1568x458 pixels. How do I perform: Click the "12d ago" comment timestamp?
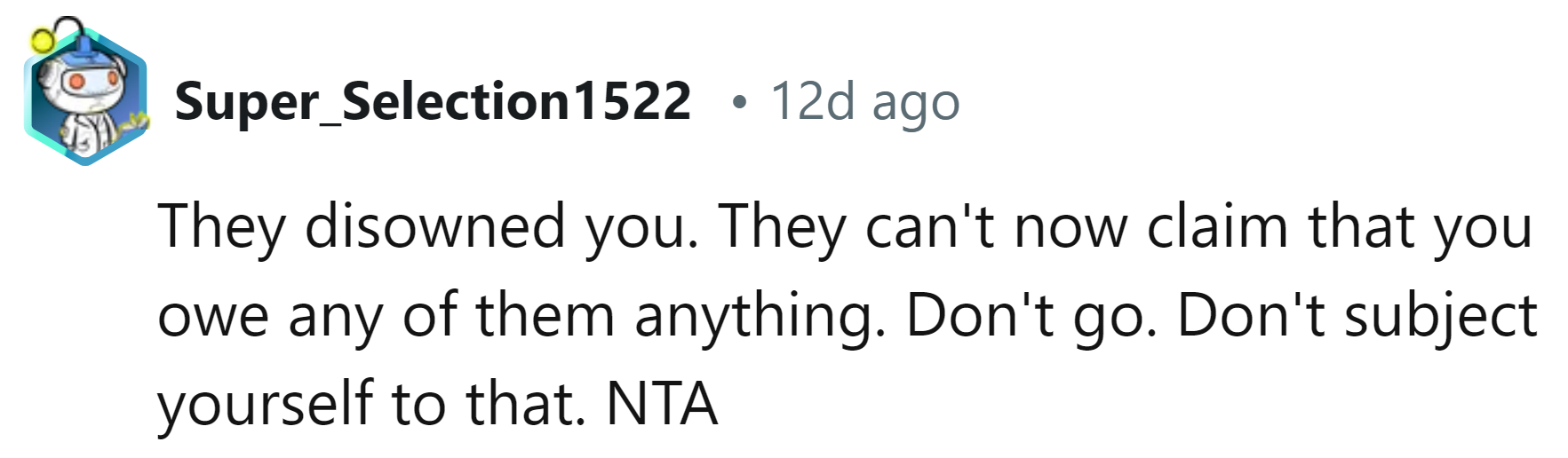coord(864,101)
